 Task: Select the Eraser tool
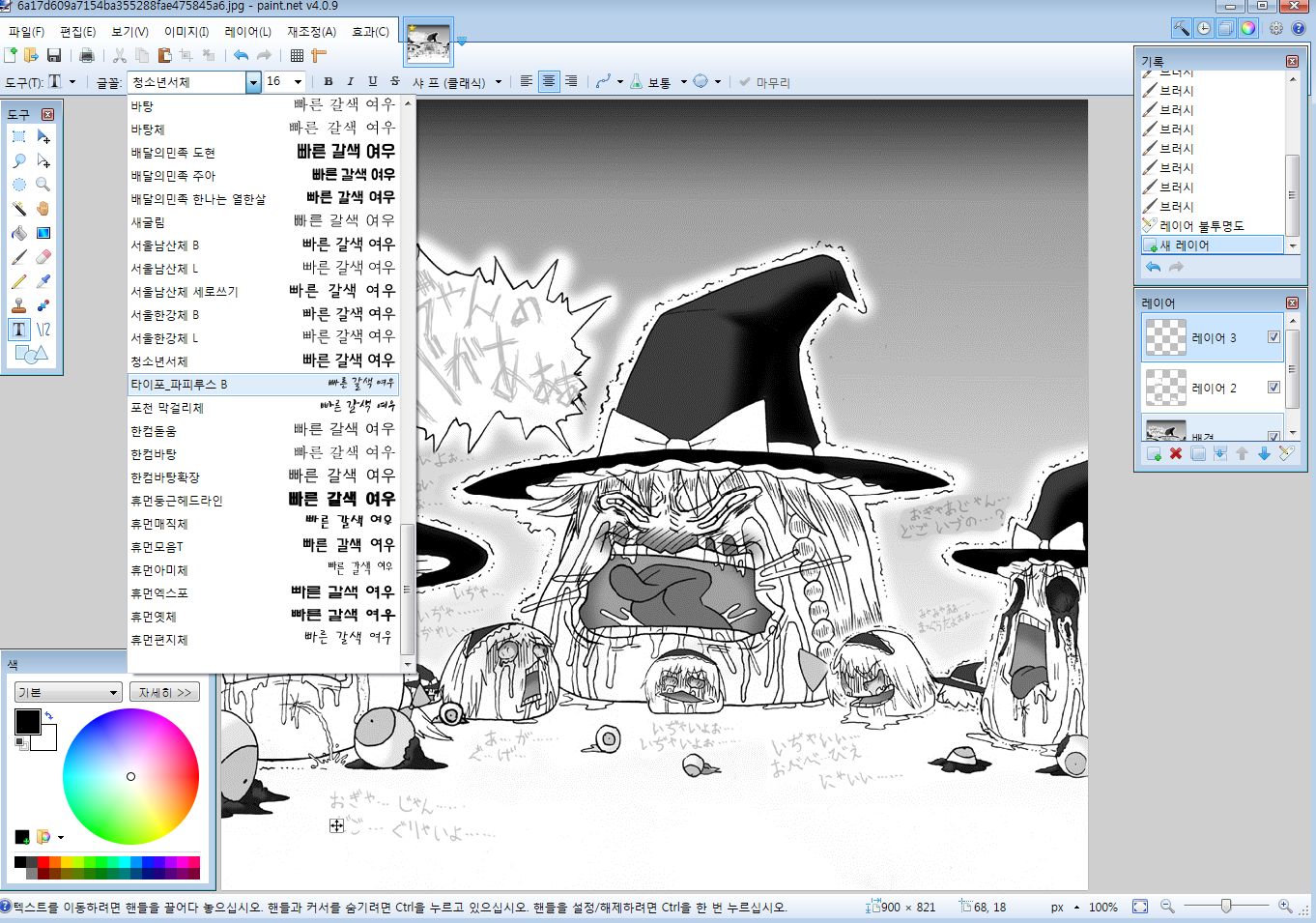43,257
